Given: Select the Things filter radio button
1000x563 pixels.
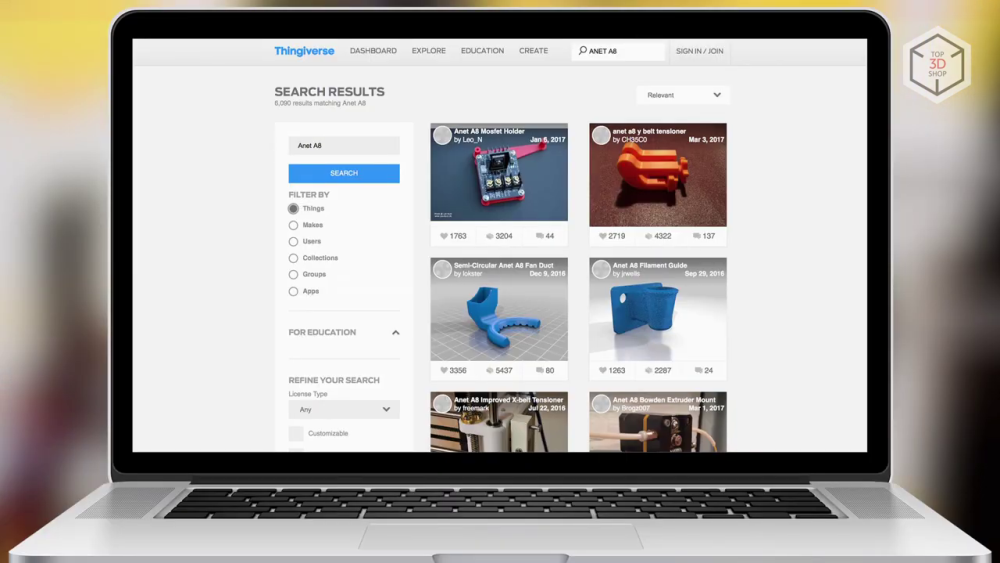Looking at the screenshot, I should coord(293,208).
